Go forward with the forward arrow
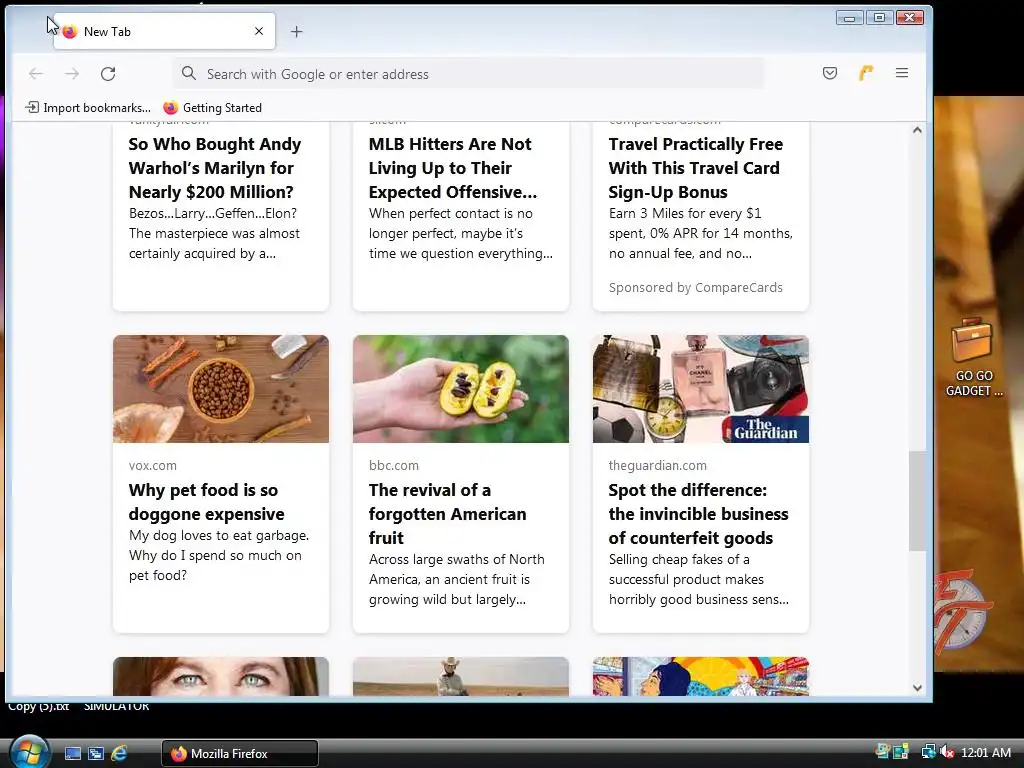 pos(72,74)
